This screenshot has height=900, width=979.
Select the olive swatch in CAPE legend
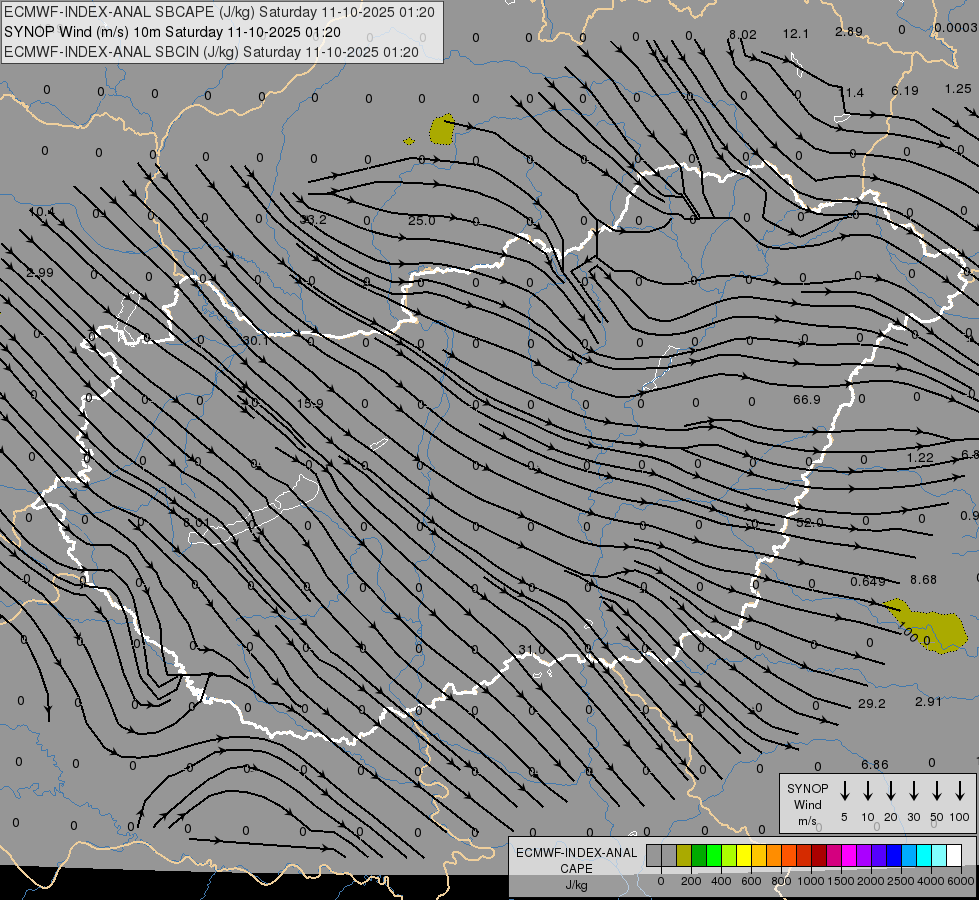pyautogui.click(x=684, y=855)
